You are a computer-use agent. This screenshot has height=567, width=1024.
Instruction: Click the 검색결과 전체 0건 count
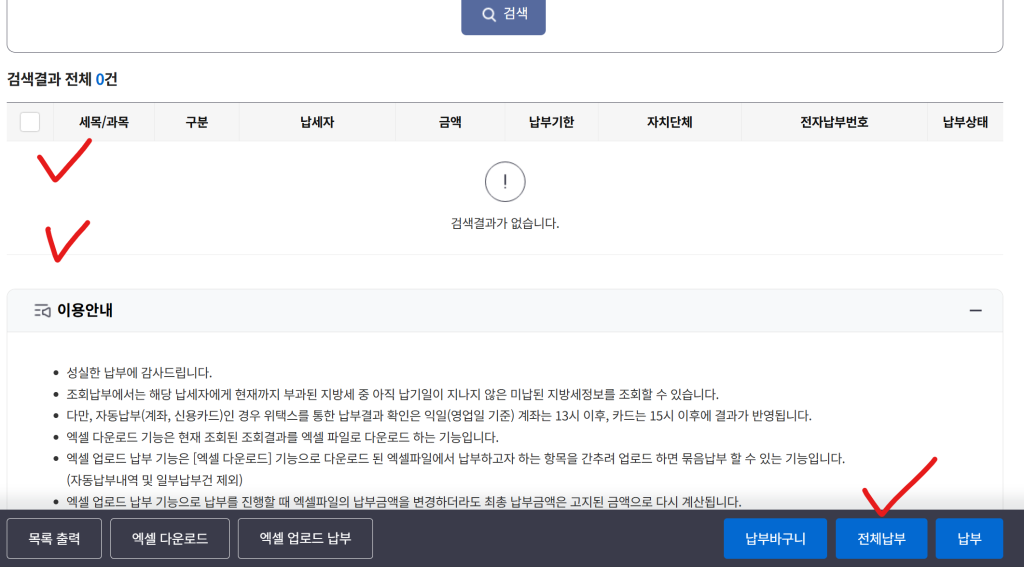click(x=62, y=79)
